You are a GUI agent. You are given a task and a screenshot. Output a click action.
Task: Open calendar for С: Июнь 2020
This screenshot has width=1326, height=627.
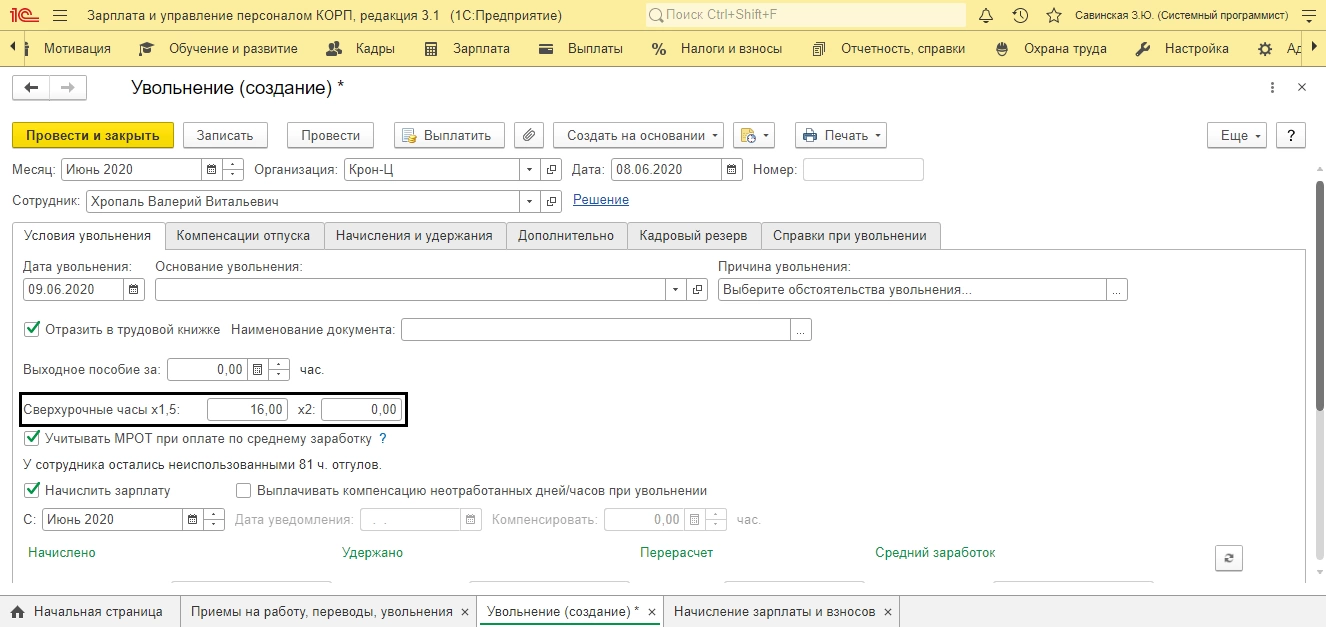point(192,519)
